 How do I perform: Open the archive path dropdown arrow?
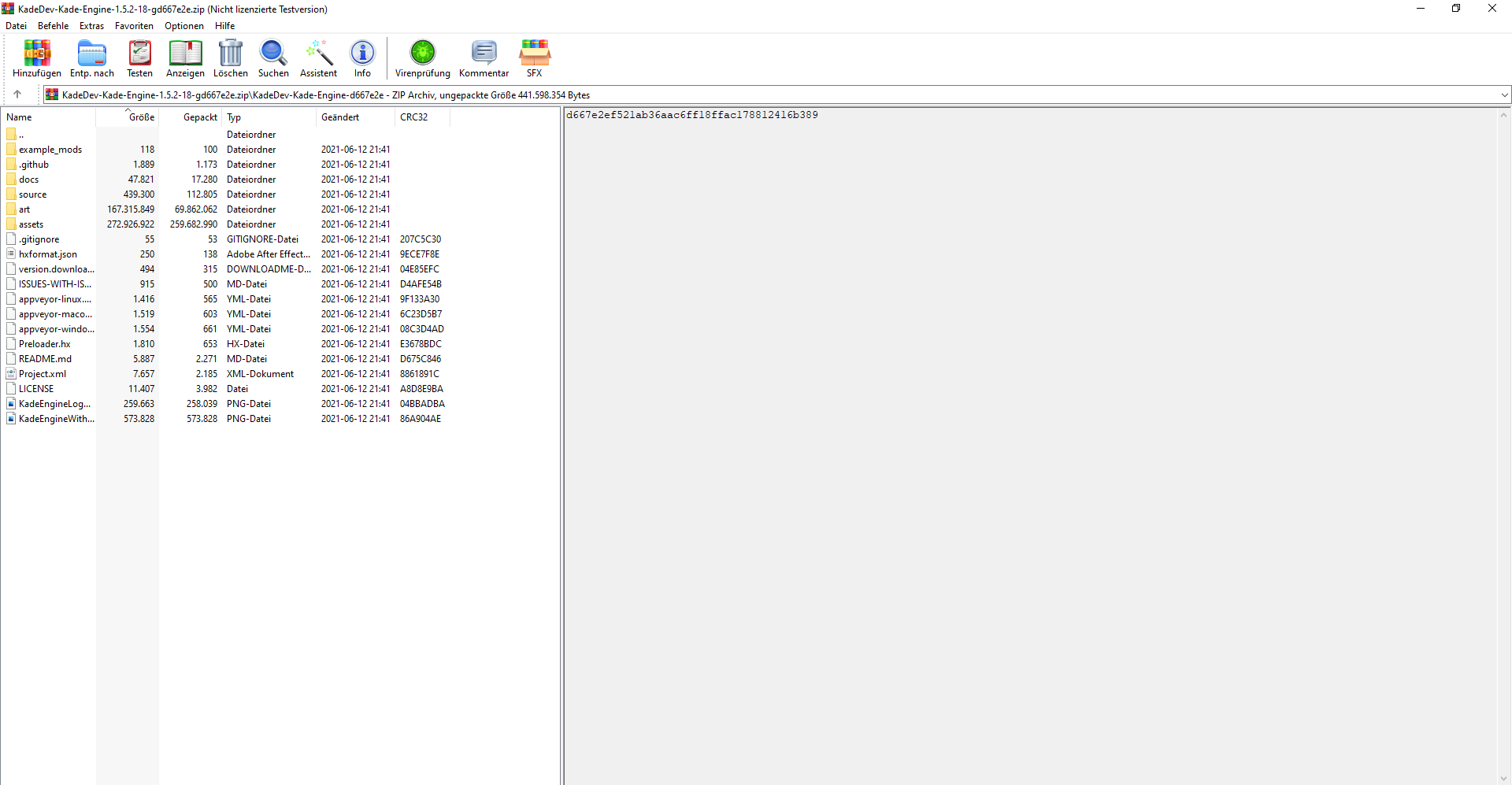pyautogui.click(x=1504, y=94)
